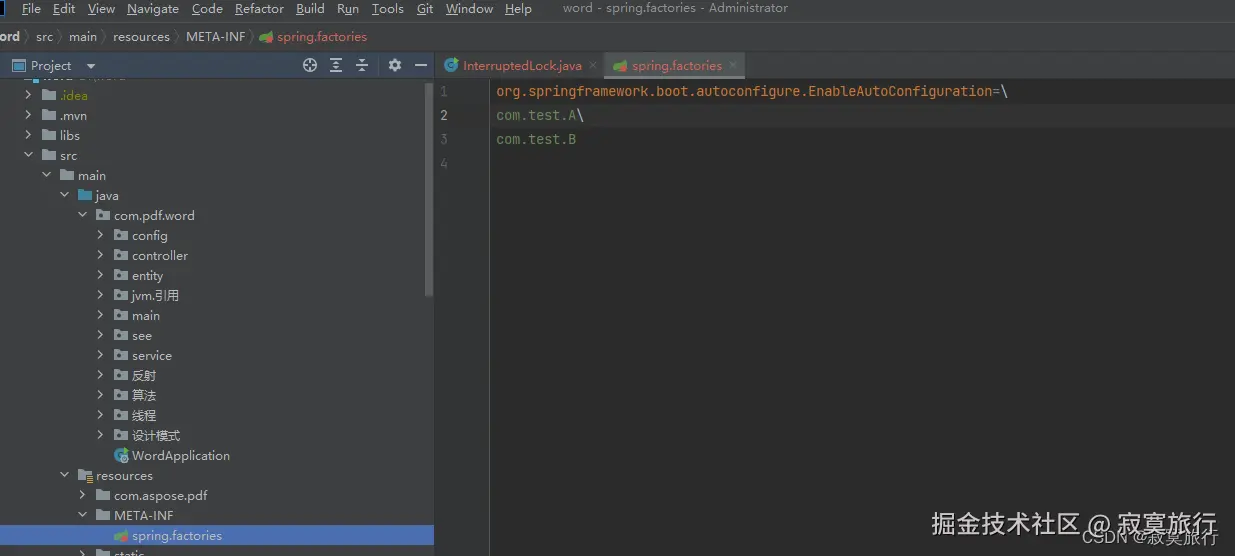Select the libs folder icon
1235x556 pixels.
click(x=49, y=135)
